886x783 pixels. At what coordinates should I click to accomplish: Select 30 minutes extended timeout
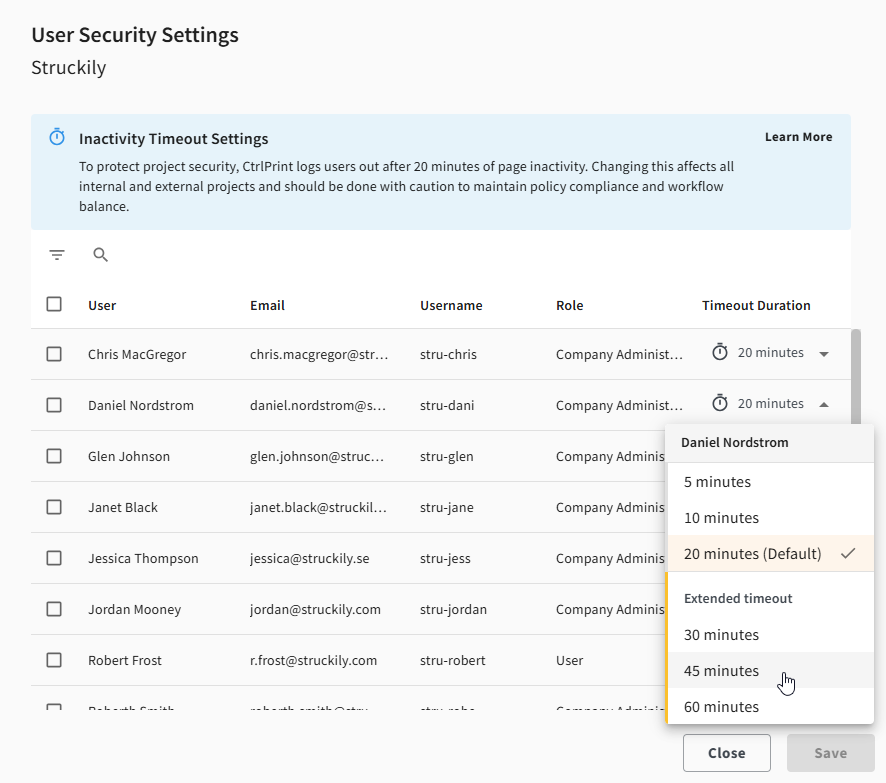click(x=770, y=634)
